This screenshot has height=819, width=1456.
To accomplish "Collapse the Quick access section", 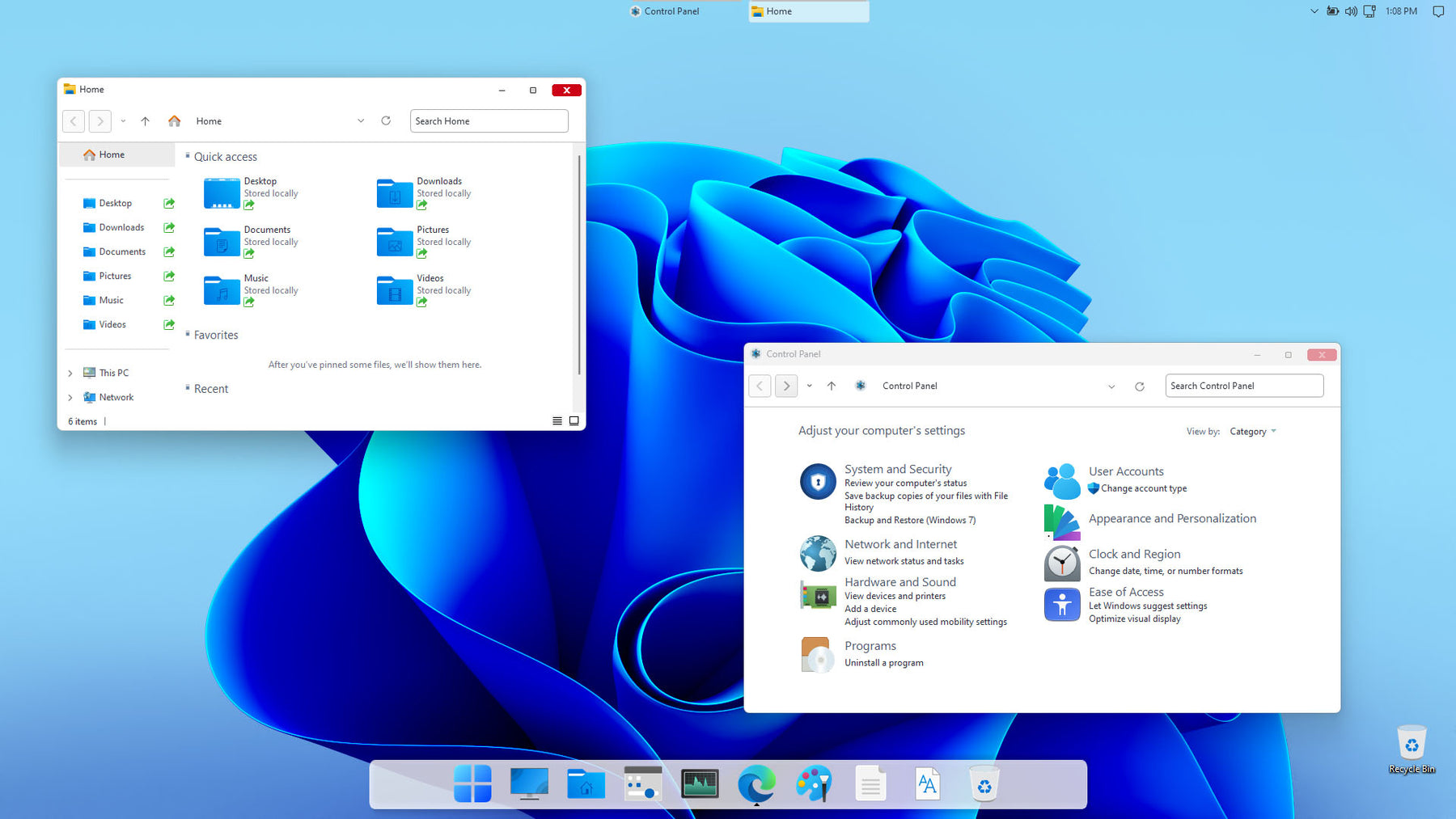I will click(x=188, y=156).
